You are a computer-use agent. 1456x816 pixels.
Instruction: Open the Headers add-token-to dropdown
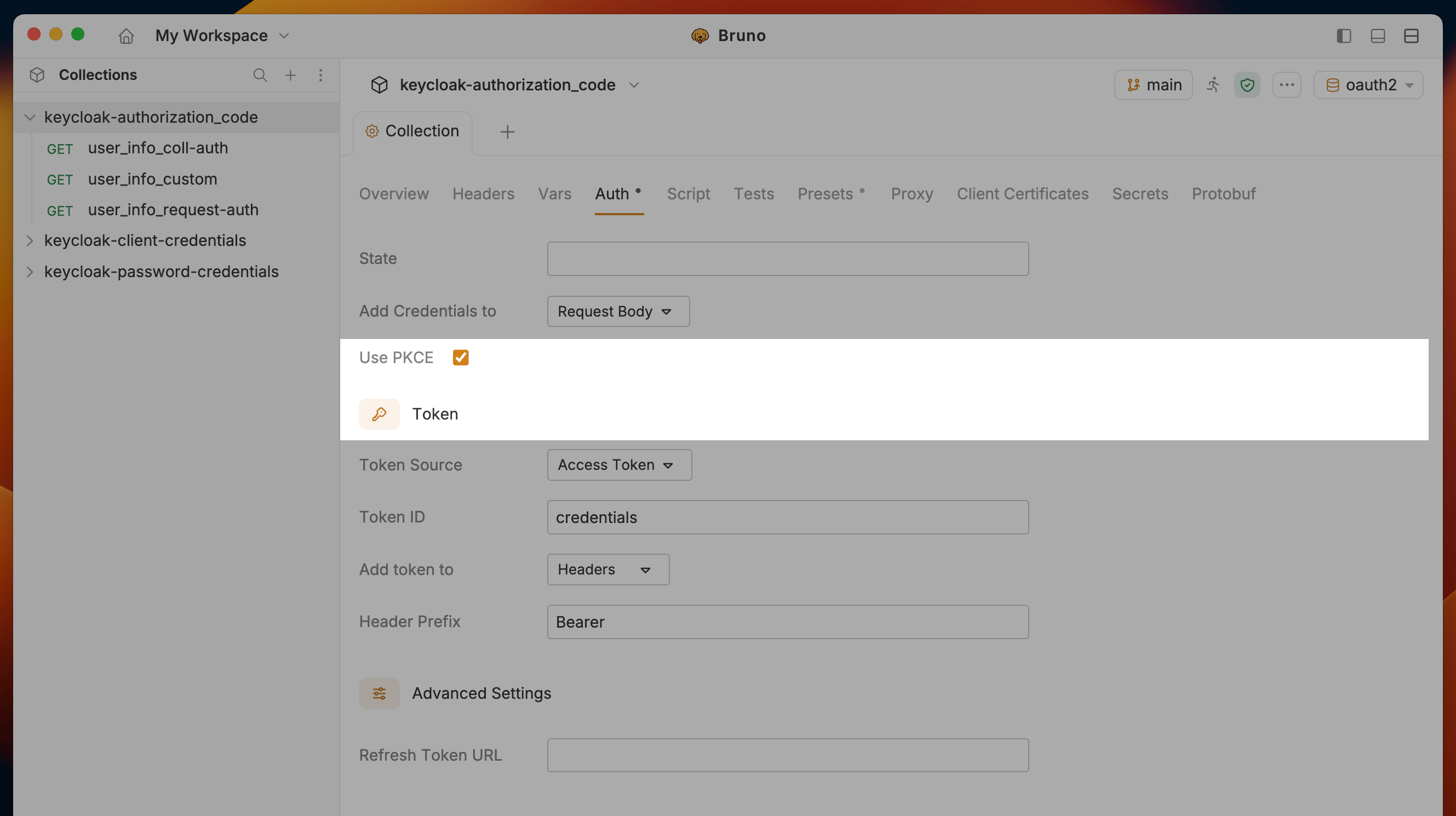(608, 570)
